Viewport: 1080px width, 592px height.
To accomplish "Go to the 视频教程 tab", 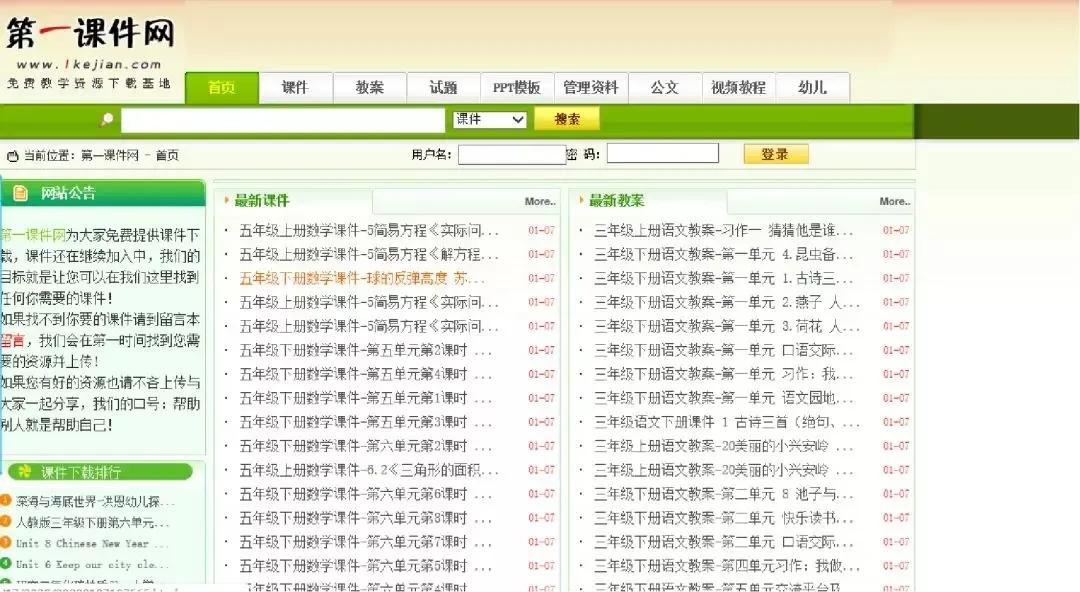I will pyautogui.click(x=739, y=88).
